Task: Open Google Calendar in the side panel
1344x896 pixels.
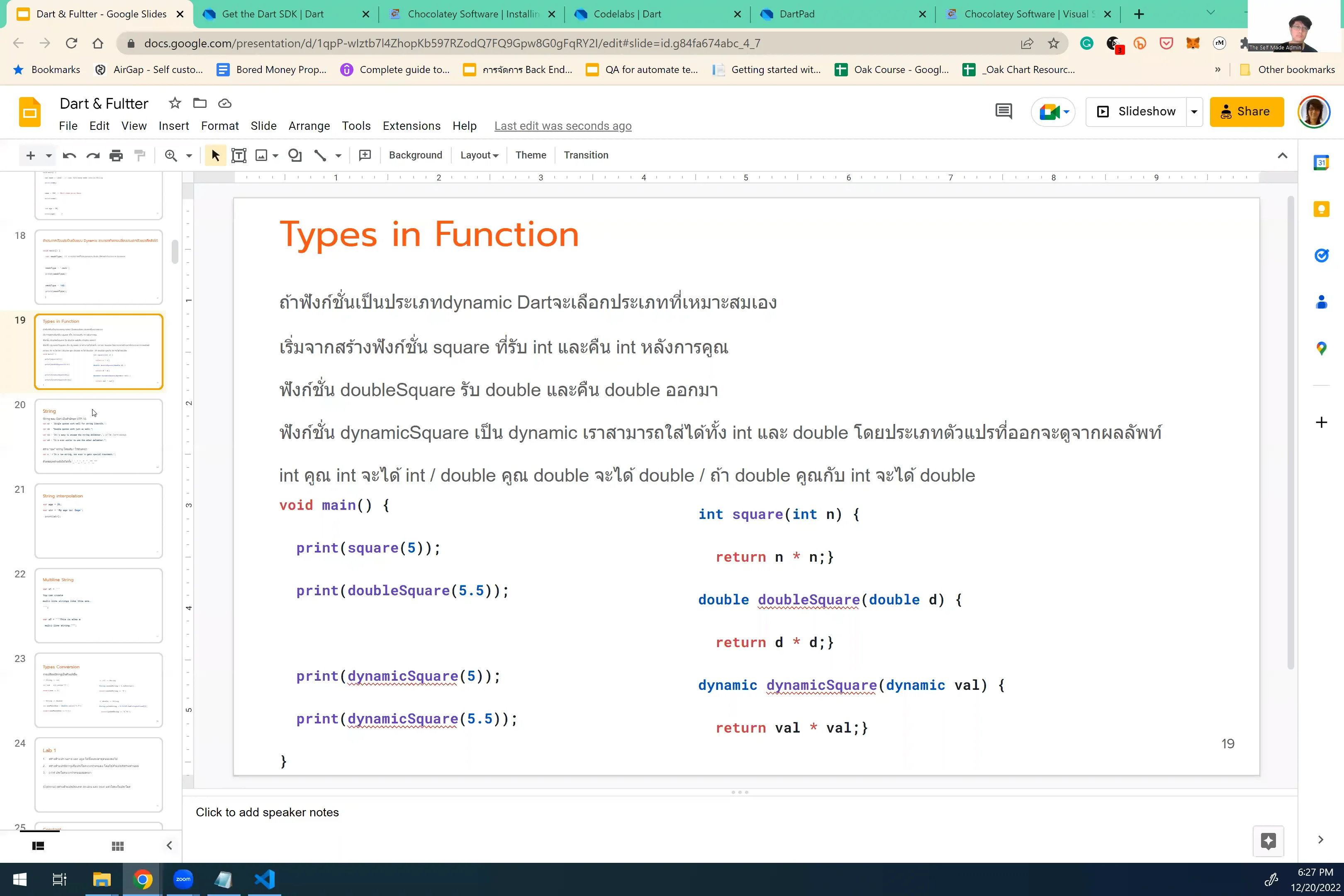Action: click(x=1322, y=162)
